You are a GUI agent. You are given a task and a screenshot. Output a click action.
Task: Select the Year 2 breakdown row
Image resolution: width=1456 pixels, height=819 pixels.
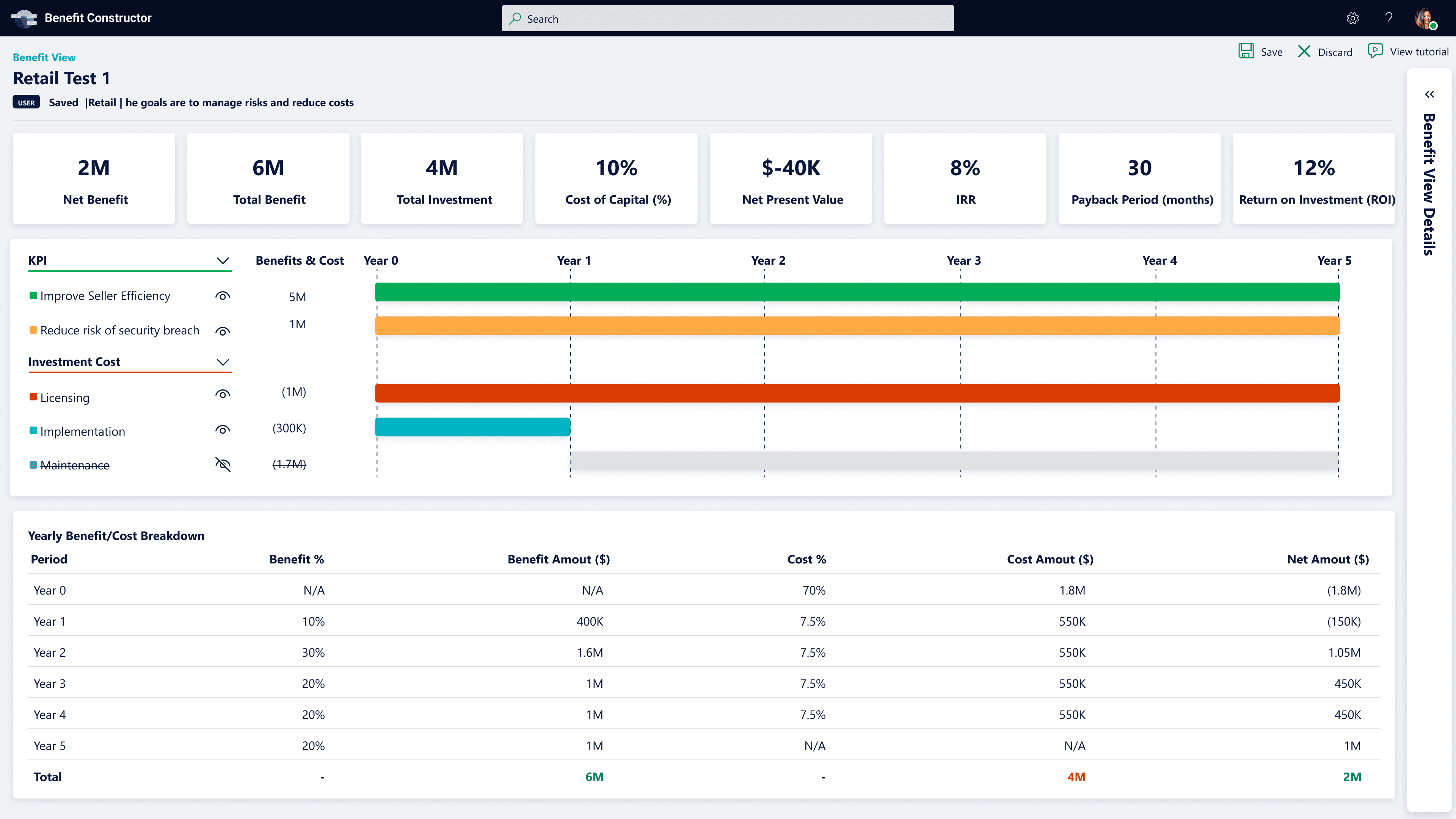tap(703, 652)
